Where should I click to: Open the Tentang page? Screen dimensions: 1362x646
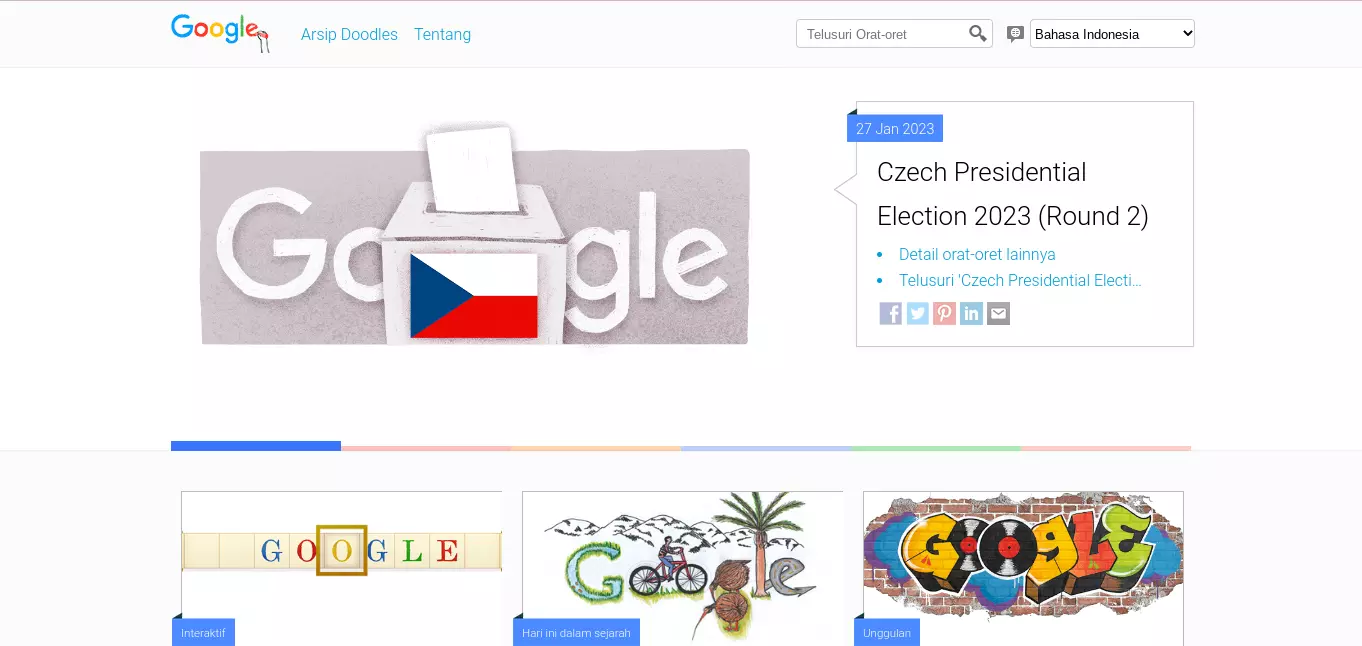coord(442,35)
